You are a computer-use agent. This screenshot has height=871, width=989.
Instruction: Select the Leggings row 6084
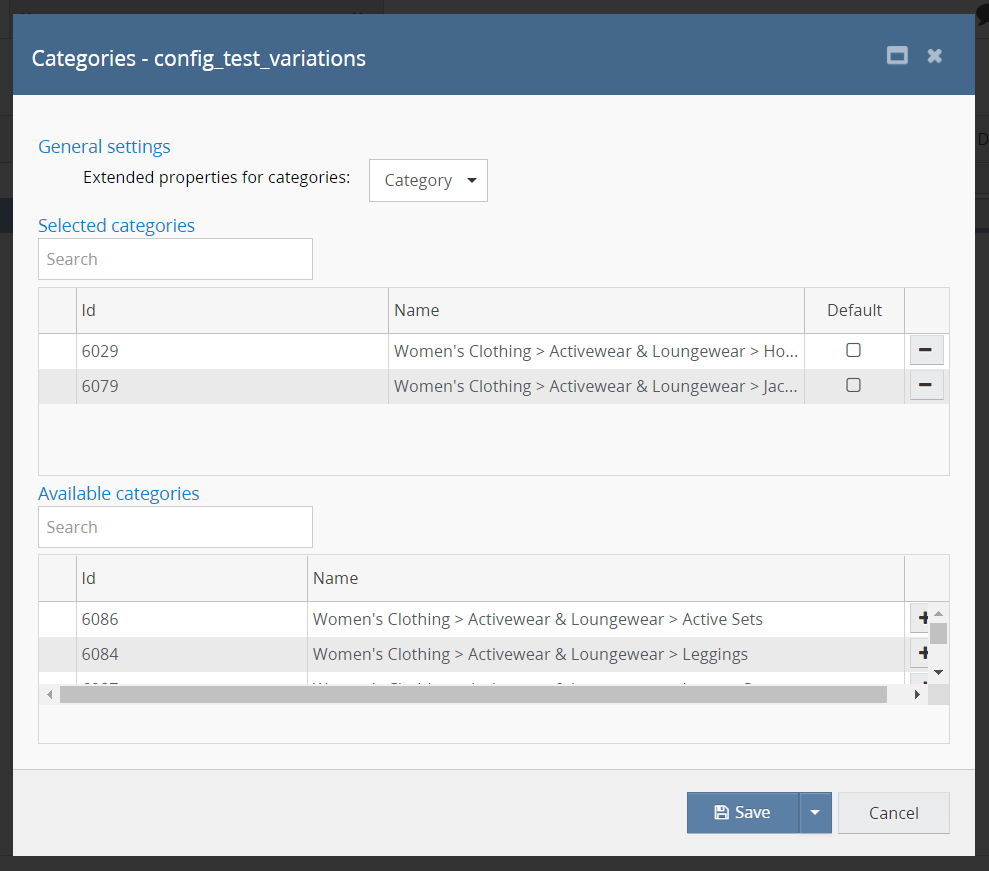click(x=530, y=654)
